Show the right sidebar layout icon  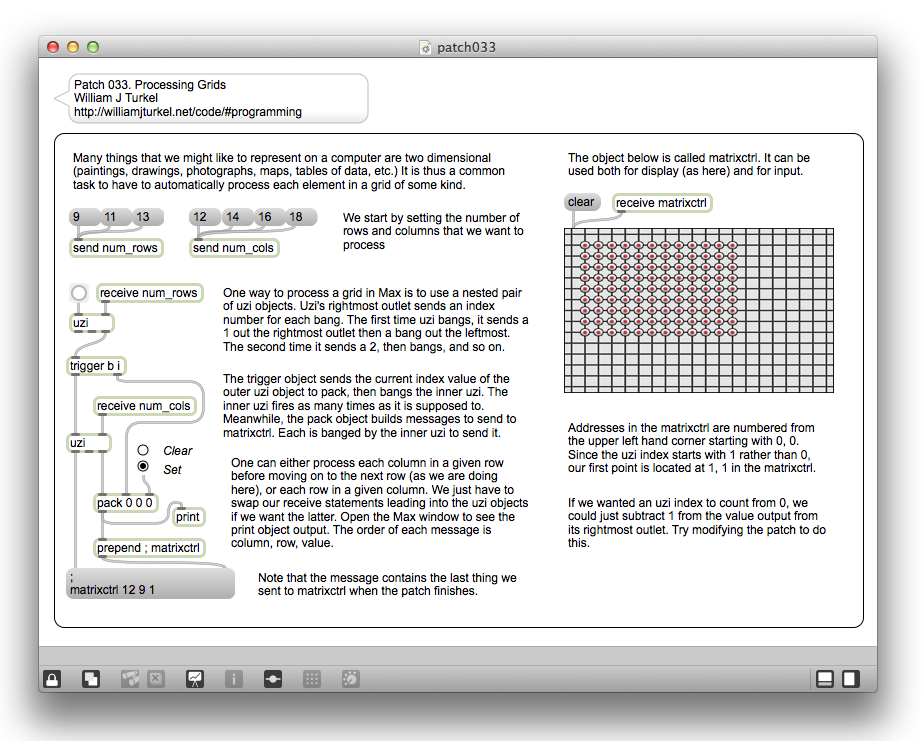(x=850, y=679)
